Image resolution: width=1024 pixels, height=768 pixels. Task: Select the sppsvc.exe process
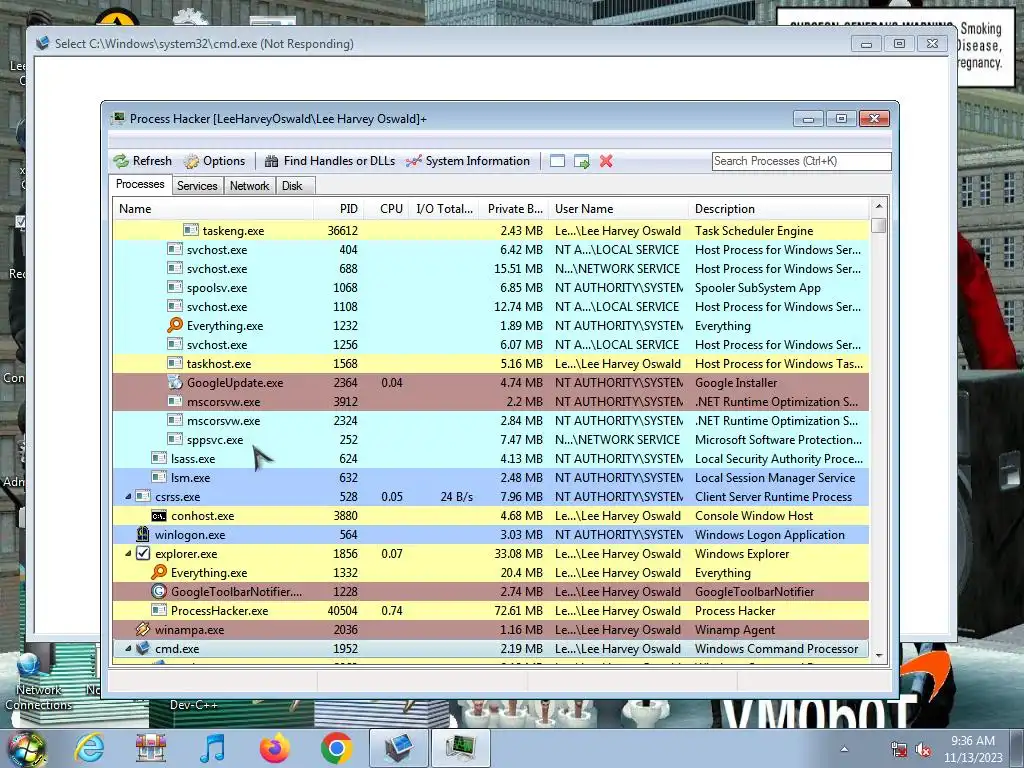coord(490,440)
